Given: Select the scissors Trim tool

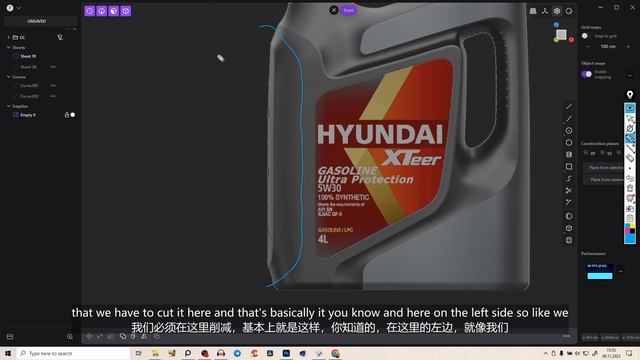Looking at the screenshot, I should click(569, 191).
